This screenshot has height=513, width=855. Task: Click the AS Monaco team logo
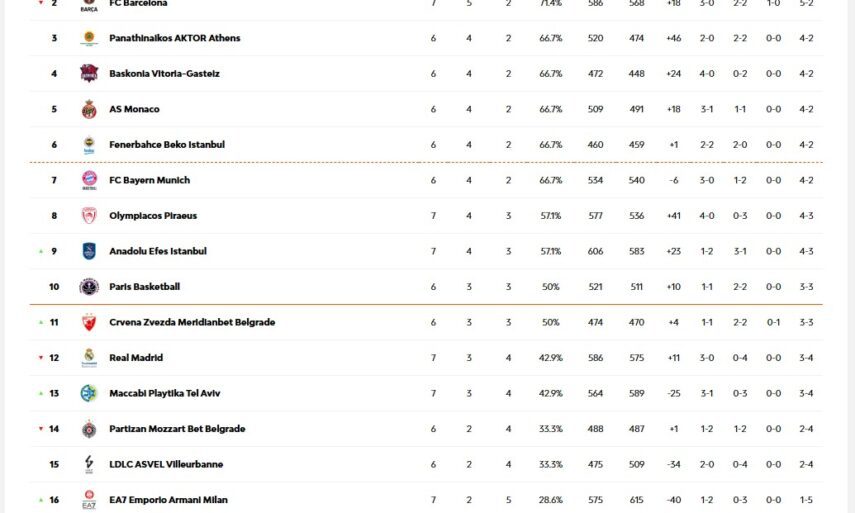click(x=89, y=110)
